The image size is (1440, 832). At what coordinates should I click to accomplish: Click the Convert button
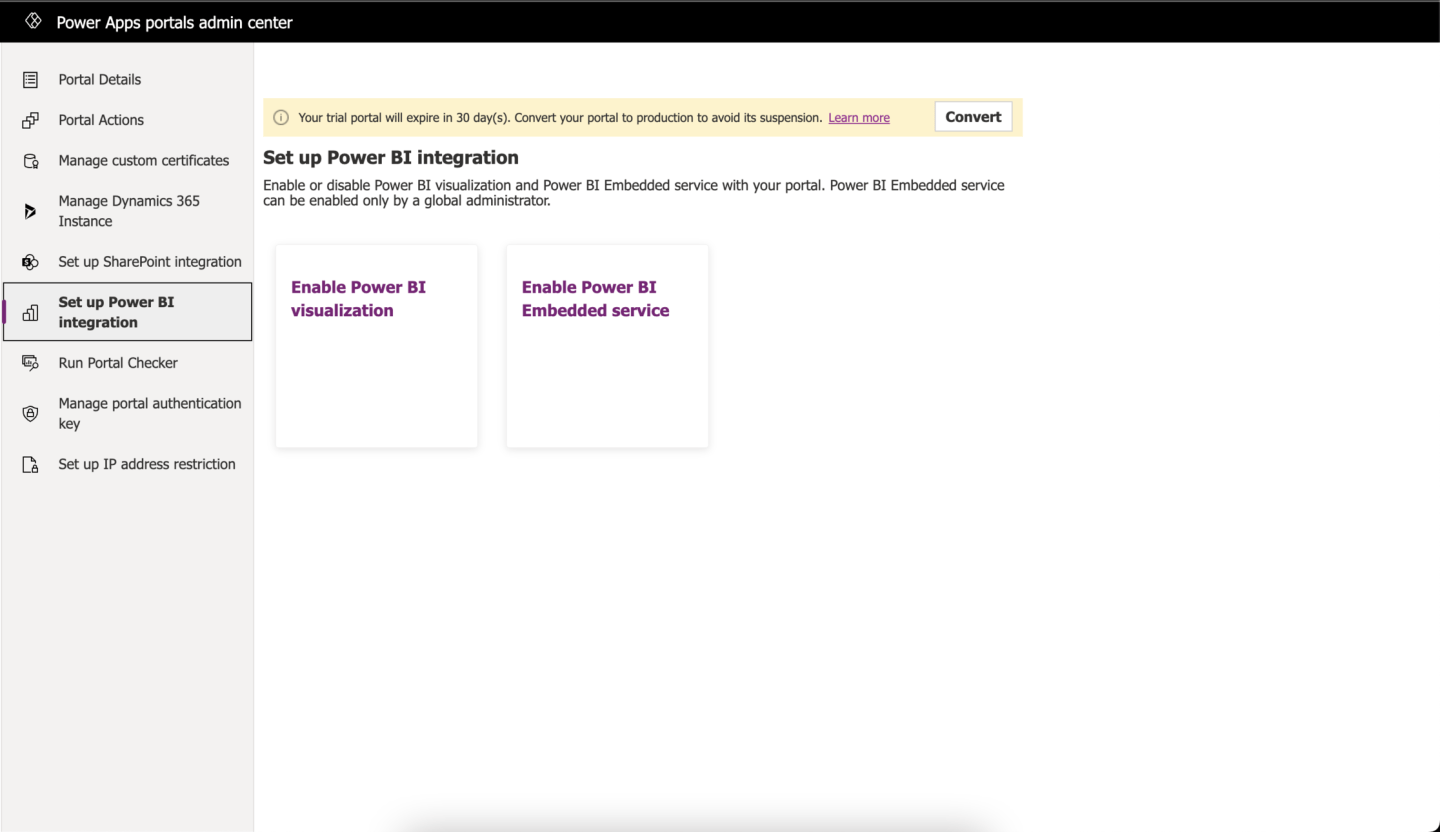coord(972,116)
